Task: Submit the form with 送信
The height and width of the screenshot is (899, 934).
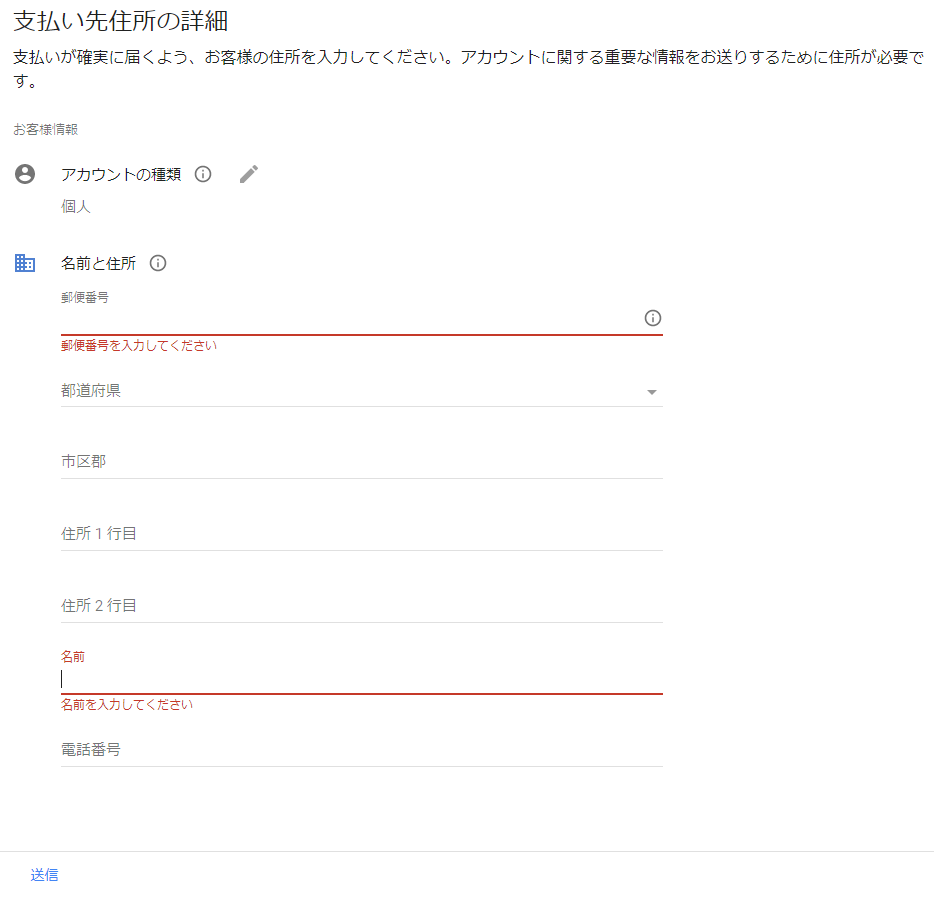Action: click(x=45, y=875)
